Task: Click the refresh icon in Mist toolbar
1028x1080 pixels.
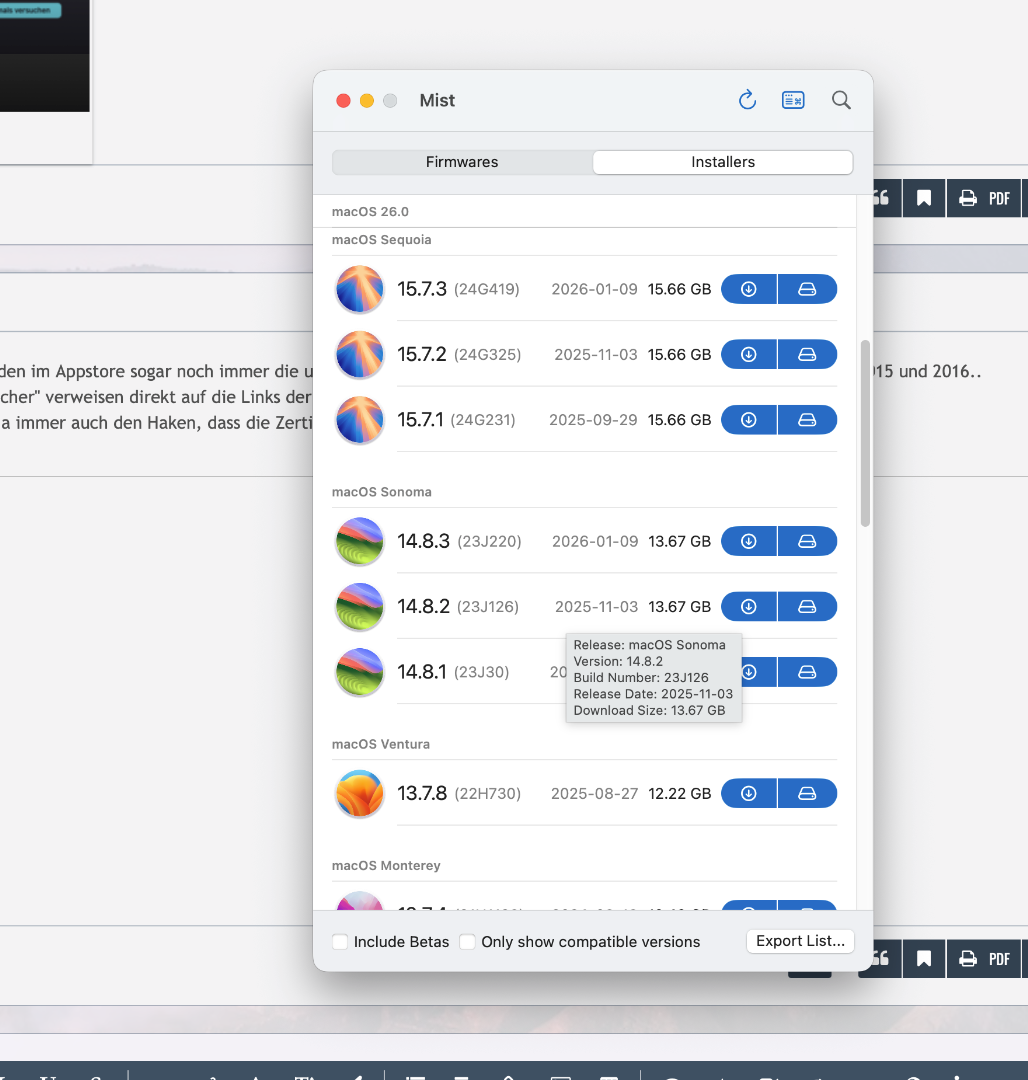Action: [747, 101]
